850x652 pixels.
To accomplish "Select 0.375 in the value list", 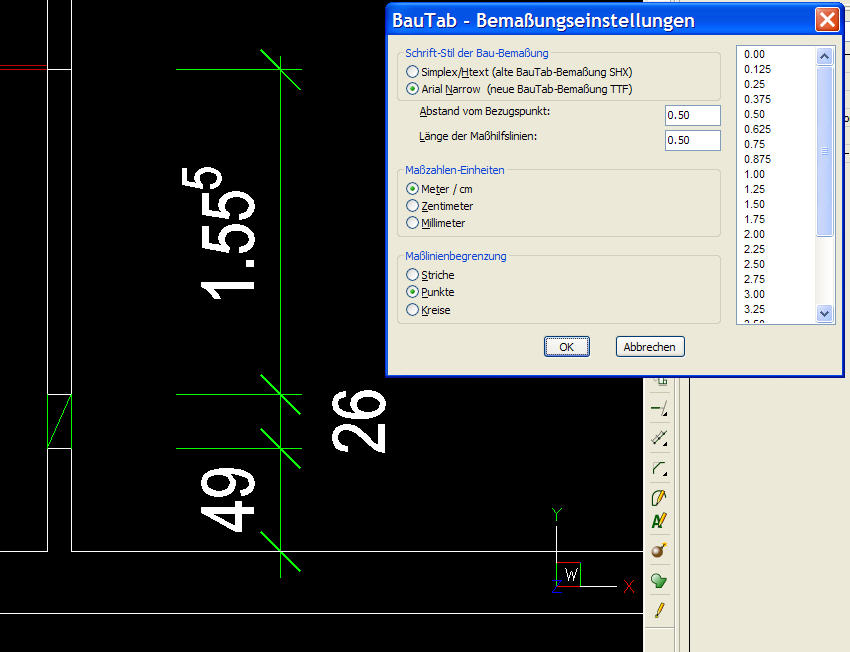I will [x=757, y=99].
